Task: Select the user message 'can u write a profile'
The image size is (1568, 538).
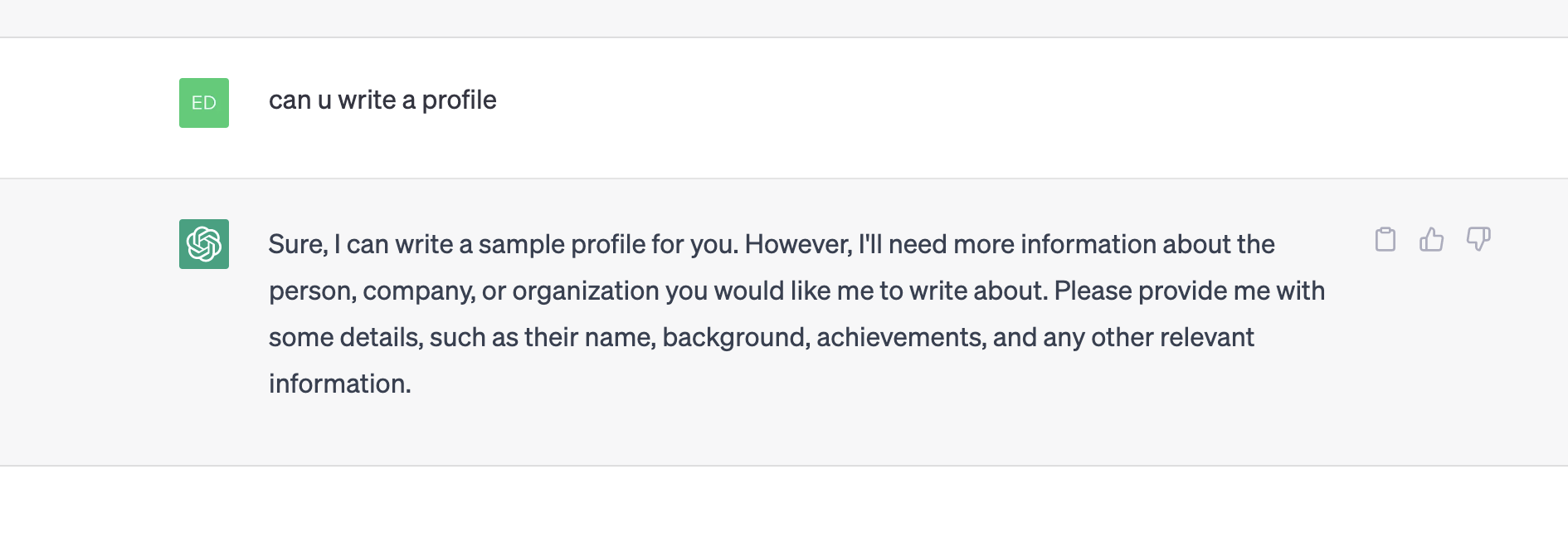Action: point(382,100)
